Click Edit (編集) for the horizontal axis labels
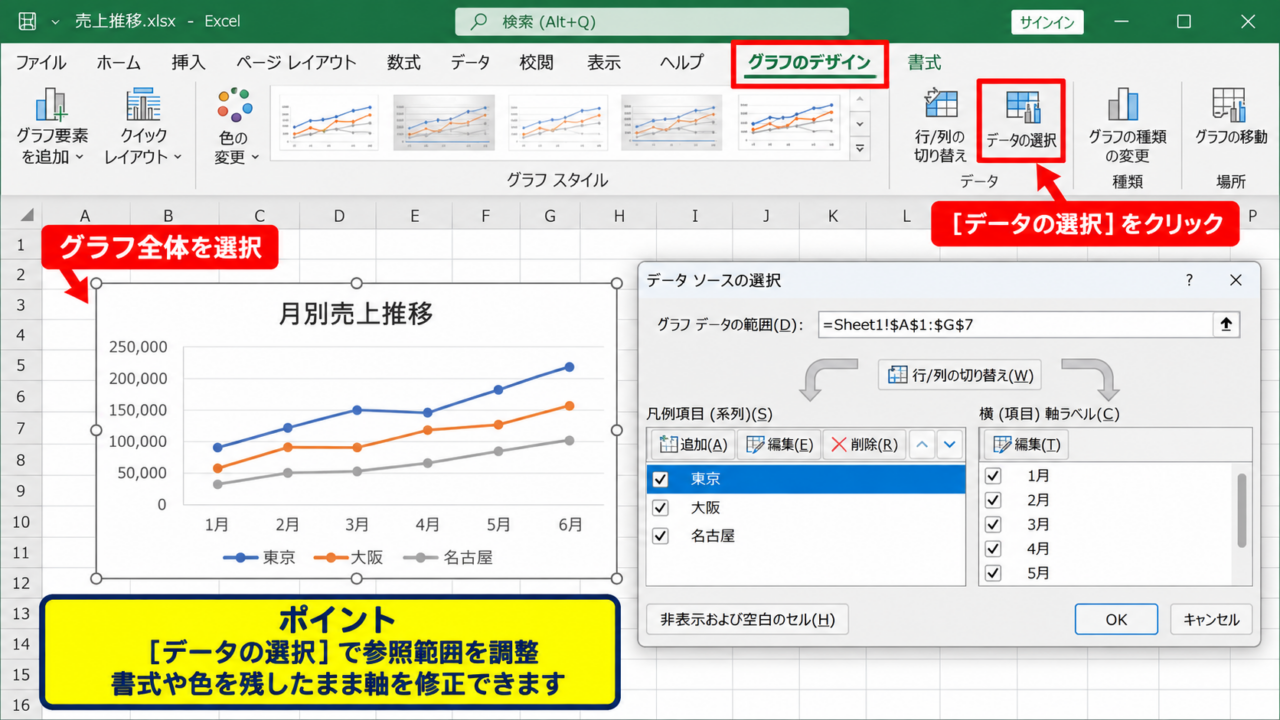The height and width of the screenshot is (720, 1280). [1026, 445]
